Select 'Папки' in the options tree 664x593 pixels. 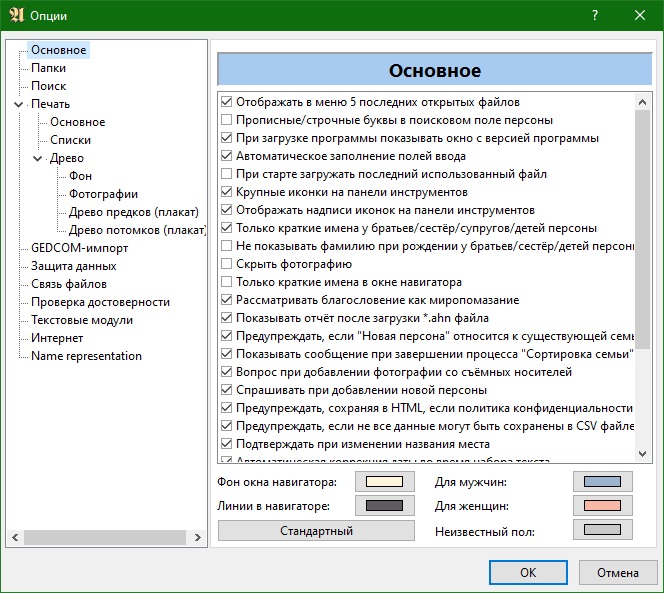tap(48, 68)
